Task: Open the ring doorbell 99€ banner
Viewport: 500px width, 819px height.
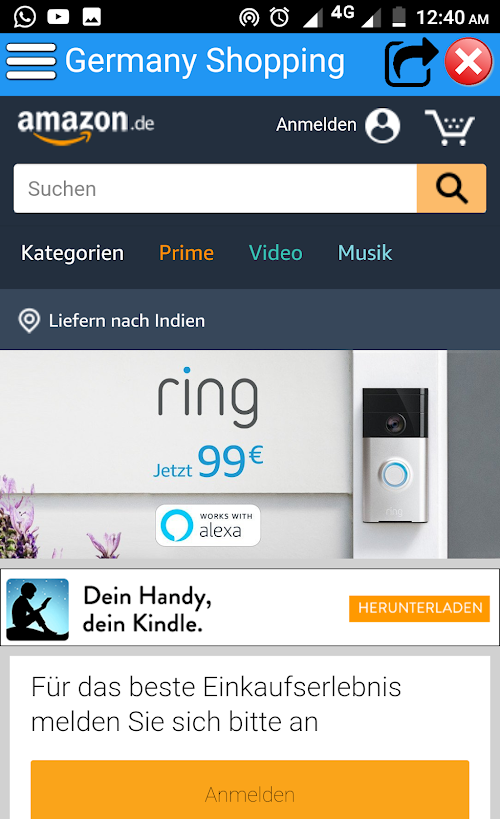Action: coord(250,454)
